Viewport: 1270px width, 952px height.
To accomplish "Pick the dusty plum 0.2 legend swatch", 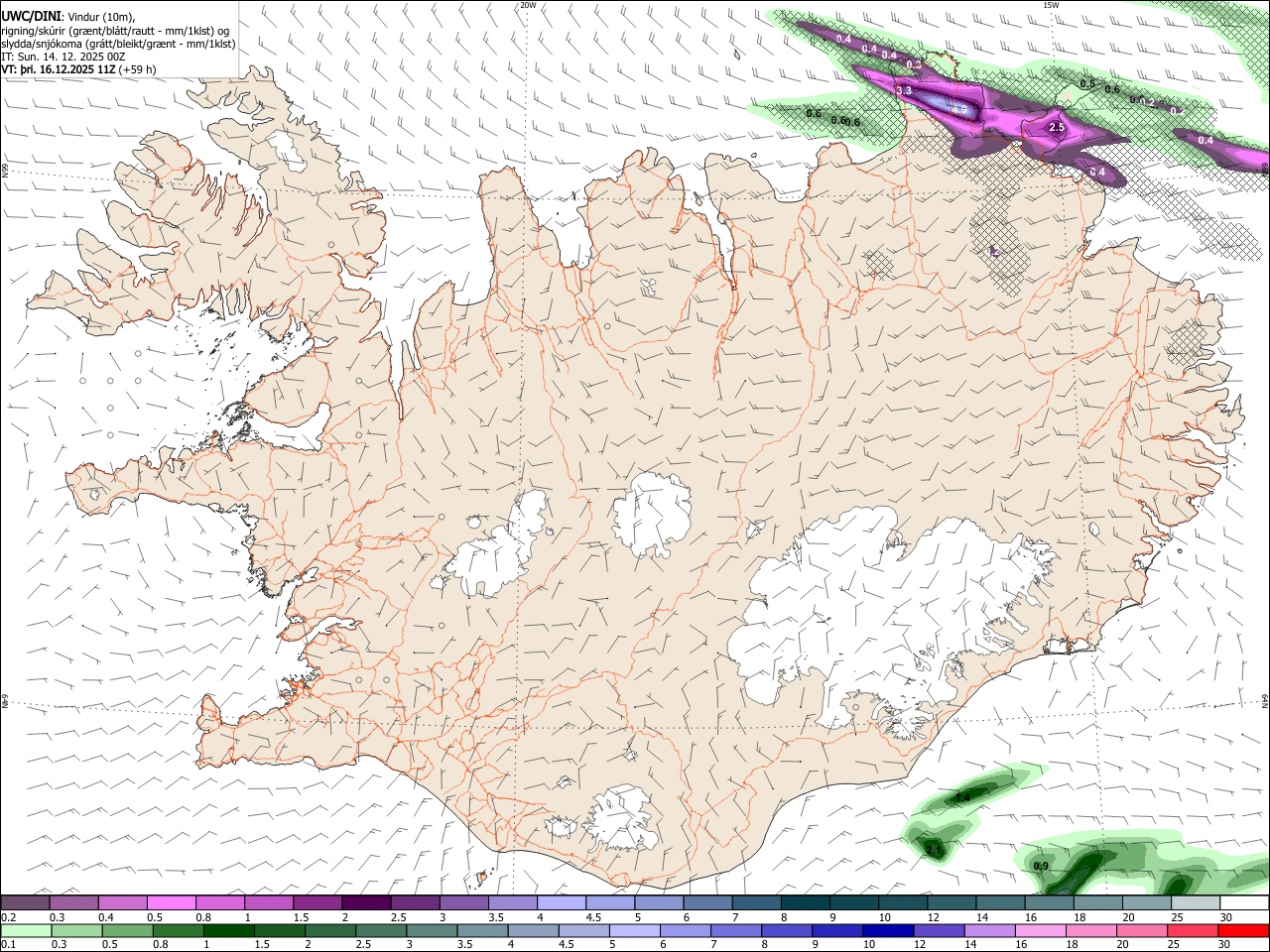I will pos(25,903).
